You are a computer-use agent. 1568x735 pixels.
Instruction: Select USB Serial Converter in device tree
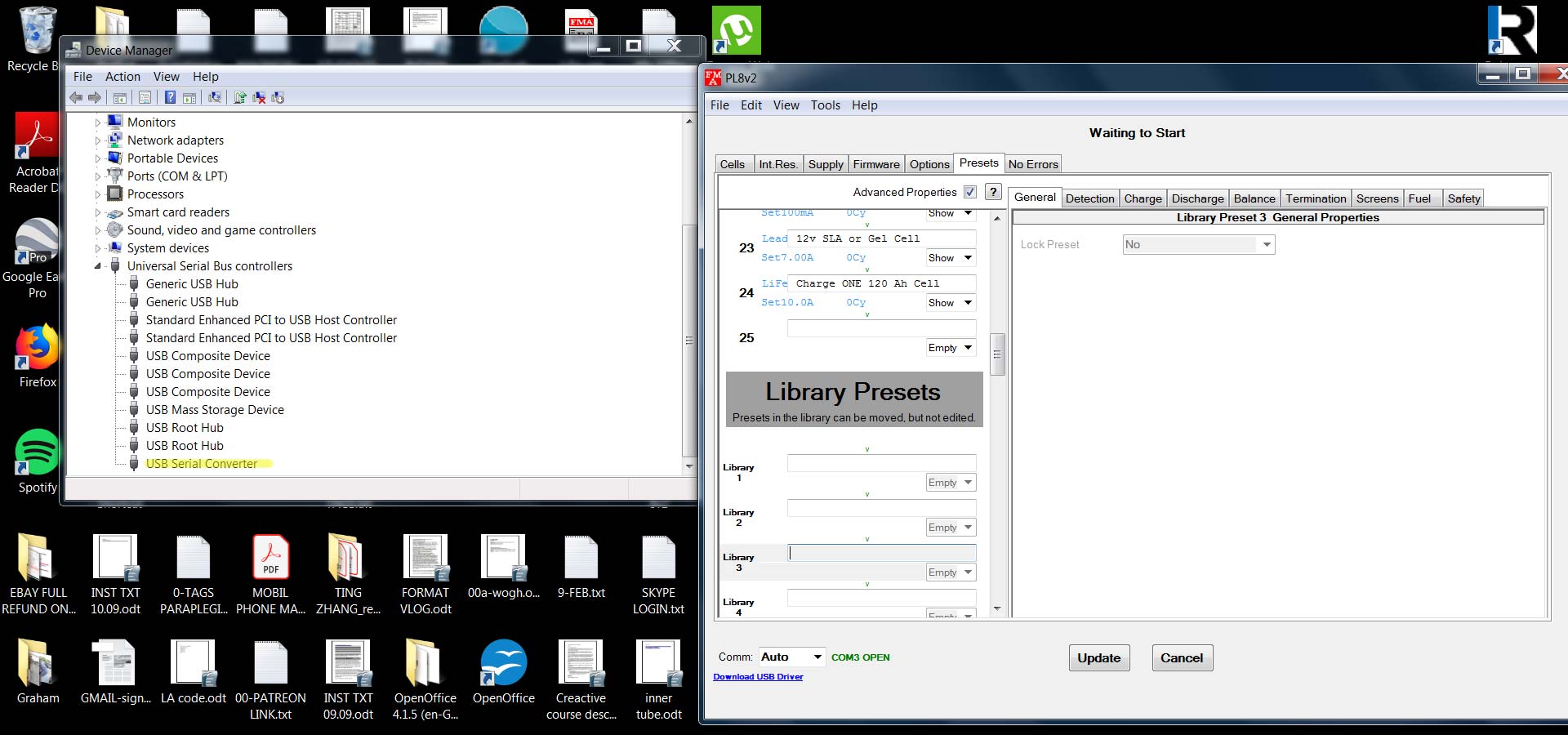tap(202, 464)
